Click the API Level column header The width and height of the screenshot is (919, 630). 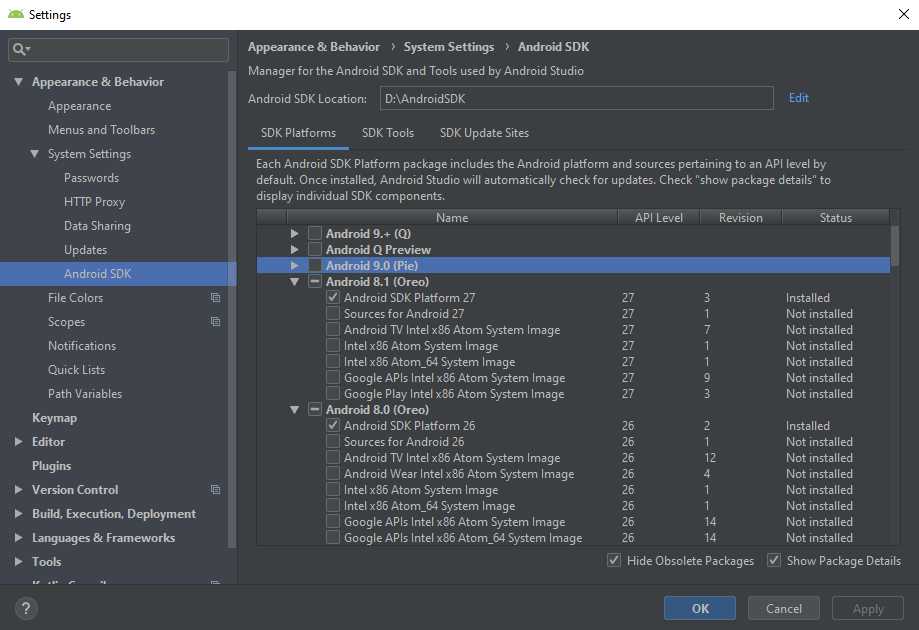[x=659, y=217]
